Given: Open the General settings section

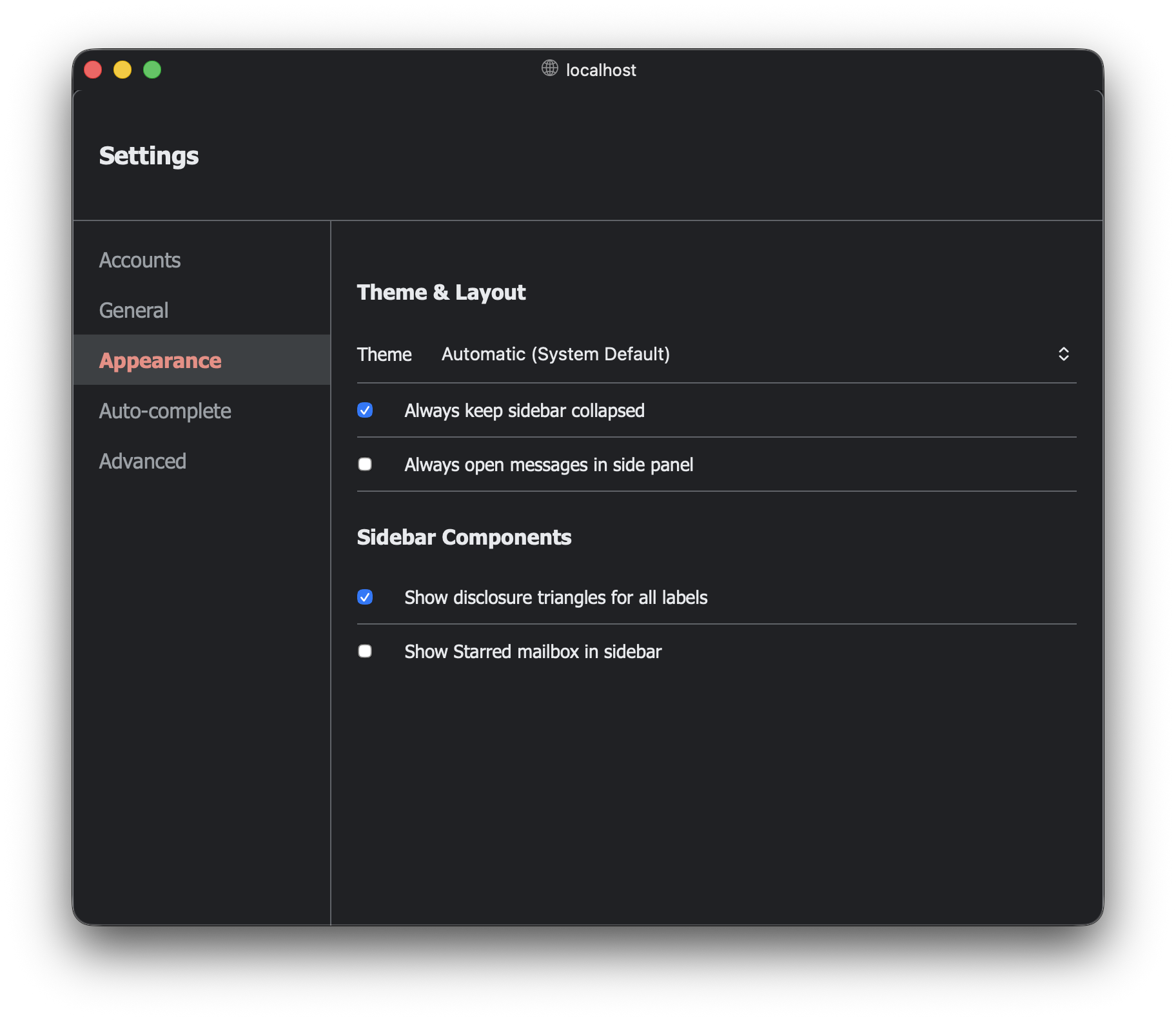Looking at the screenshot, I should point(133,310).
